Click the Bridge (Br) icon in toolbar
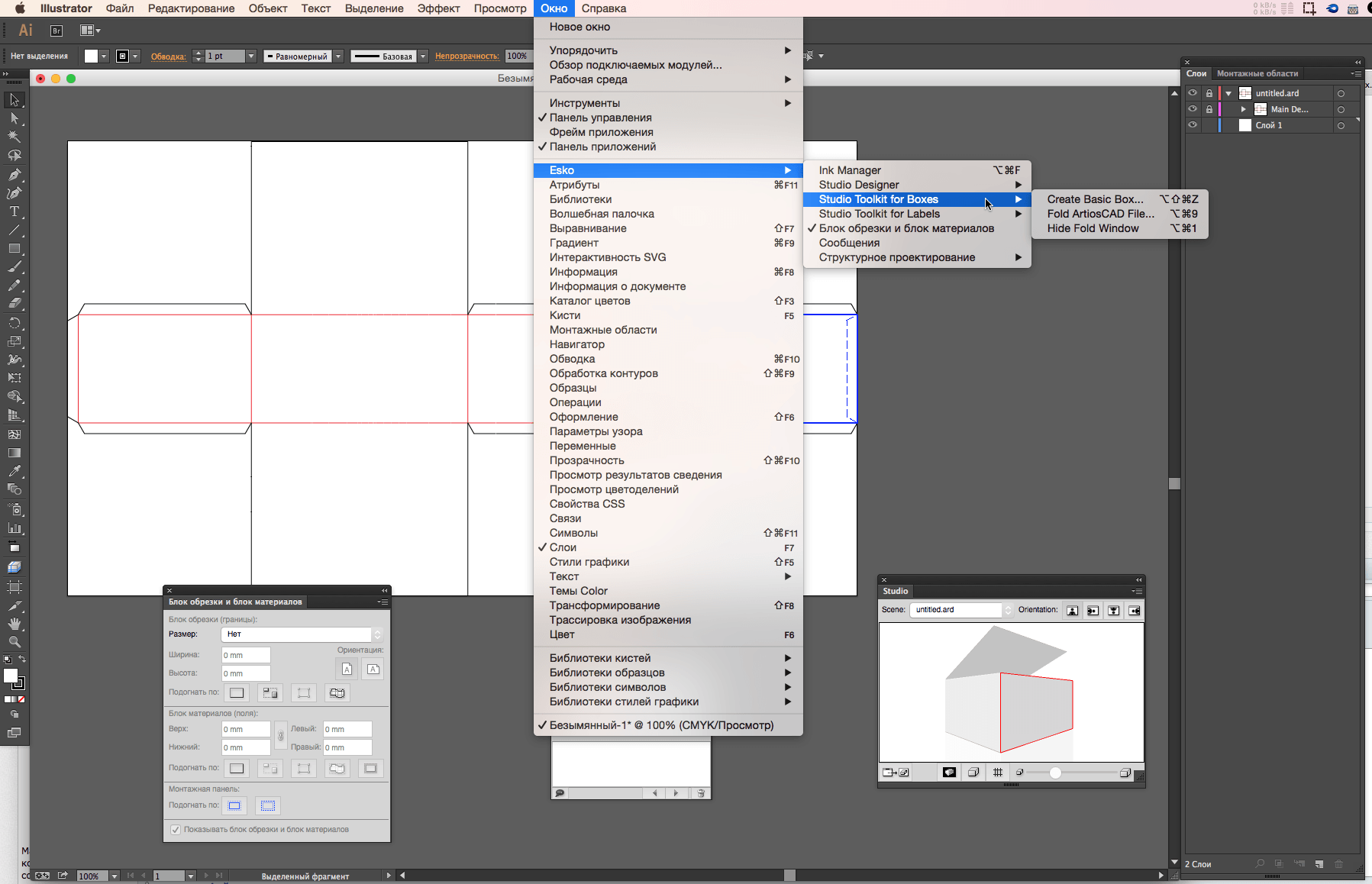 (x=56, y=31)
